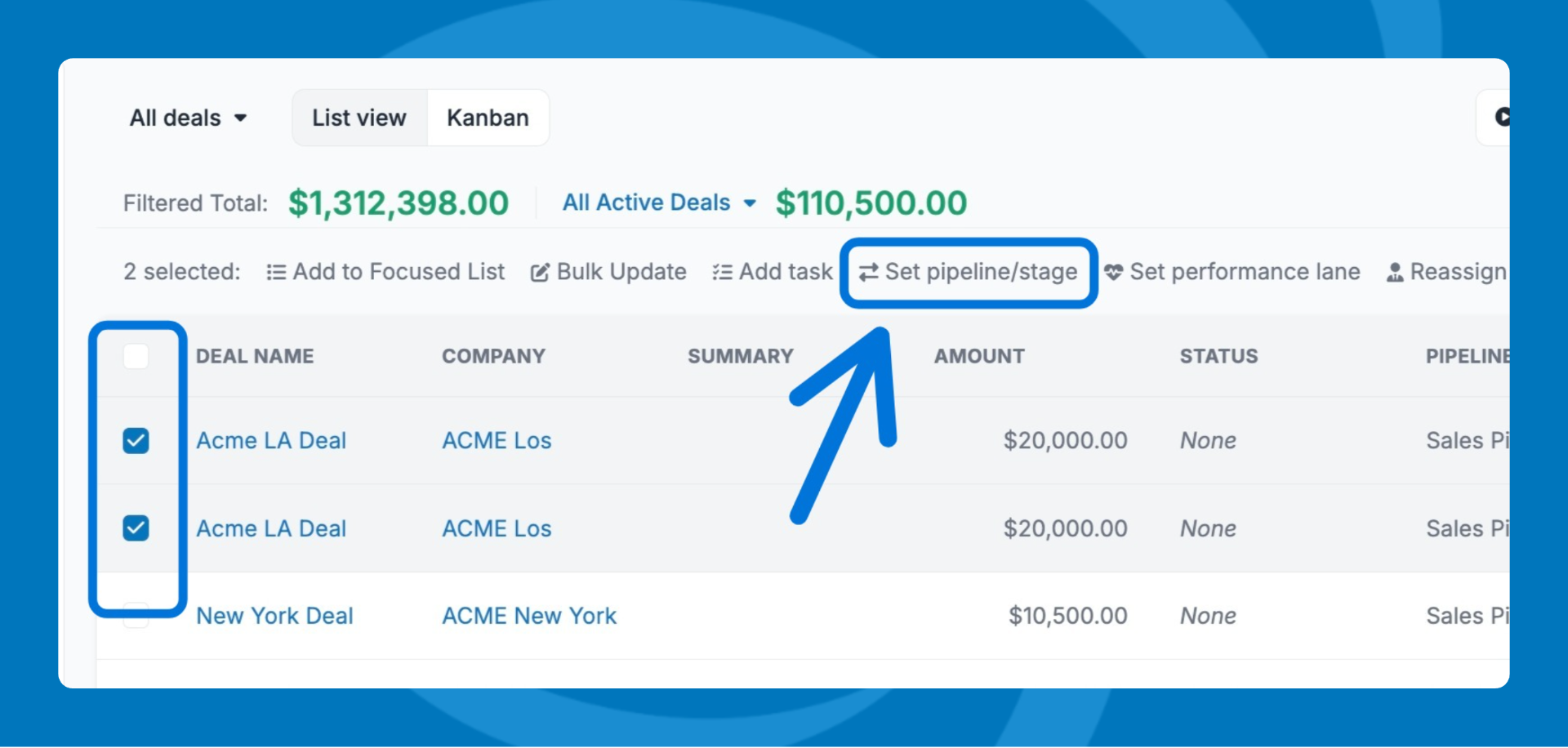Click the Add task checklist icon
1568x748 pixels.
722,273
